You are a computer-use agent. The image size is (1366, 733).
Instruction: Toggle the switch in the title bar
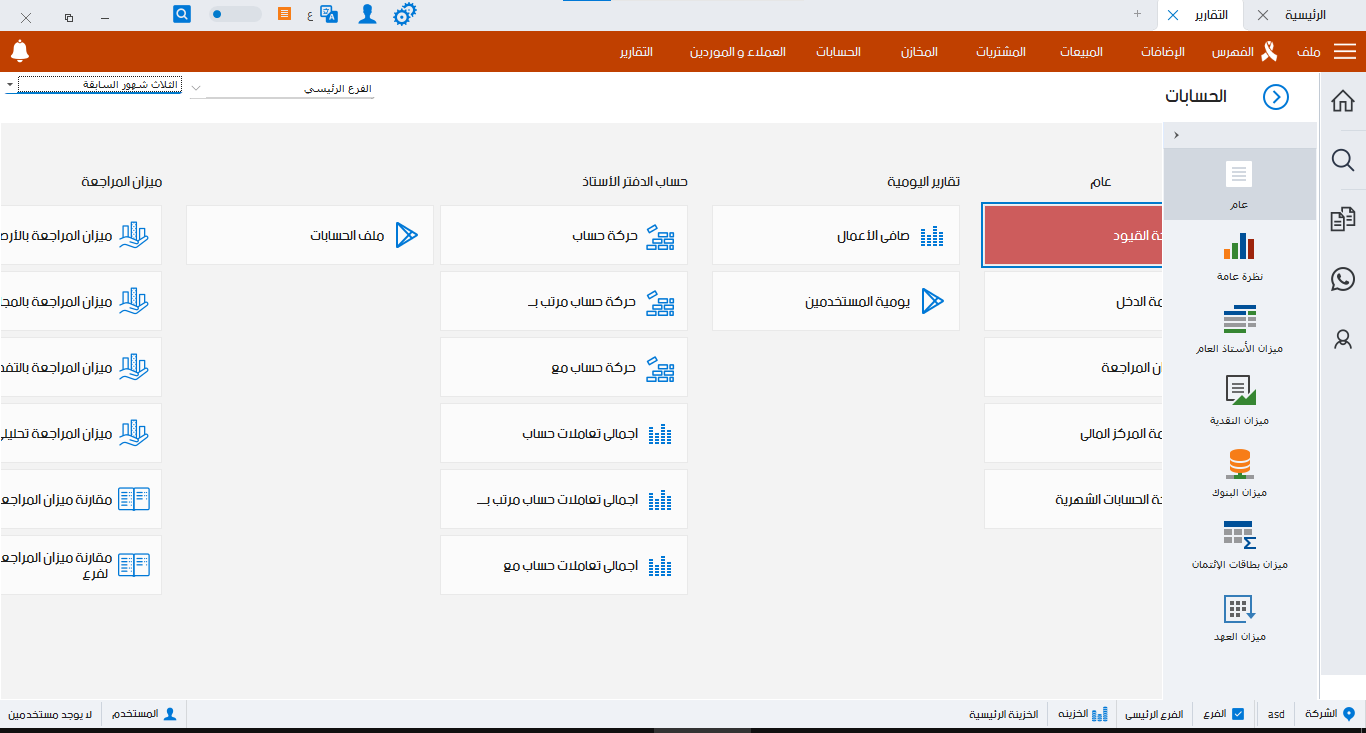pyautogui.click(x=235, y=14)
